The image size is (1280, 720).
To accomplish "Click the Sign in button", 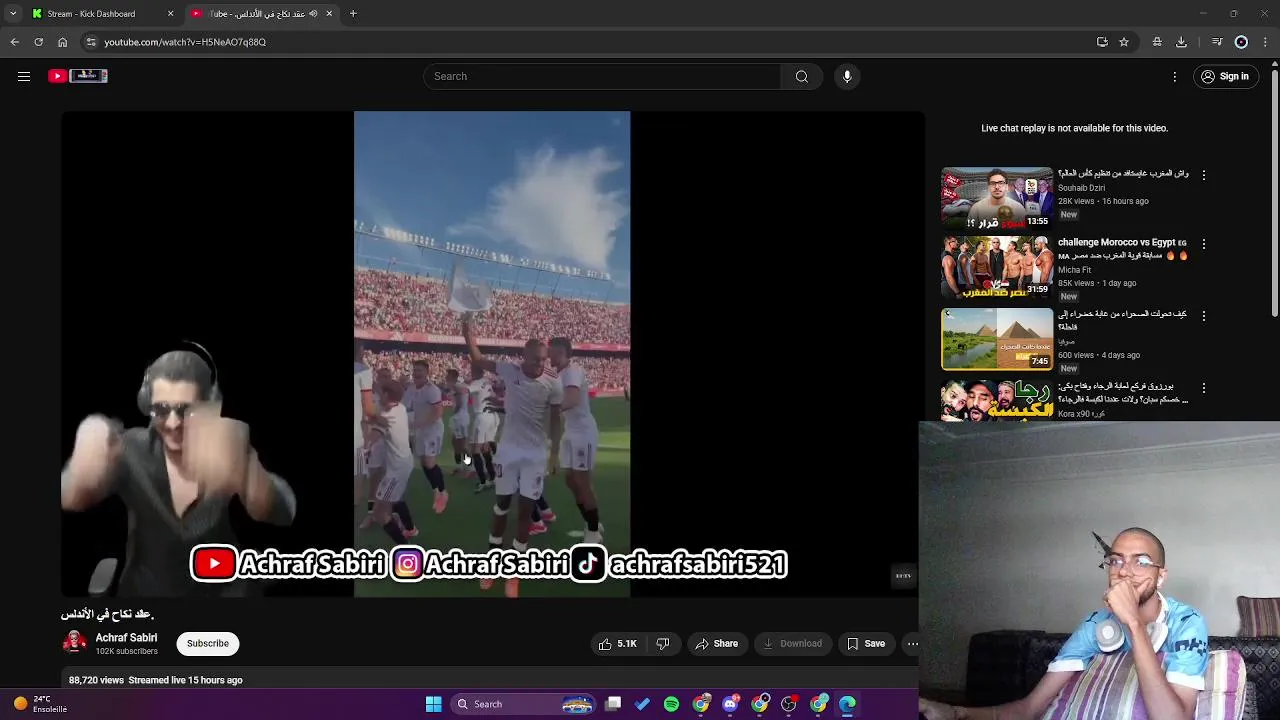I will coord(1225,76).
